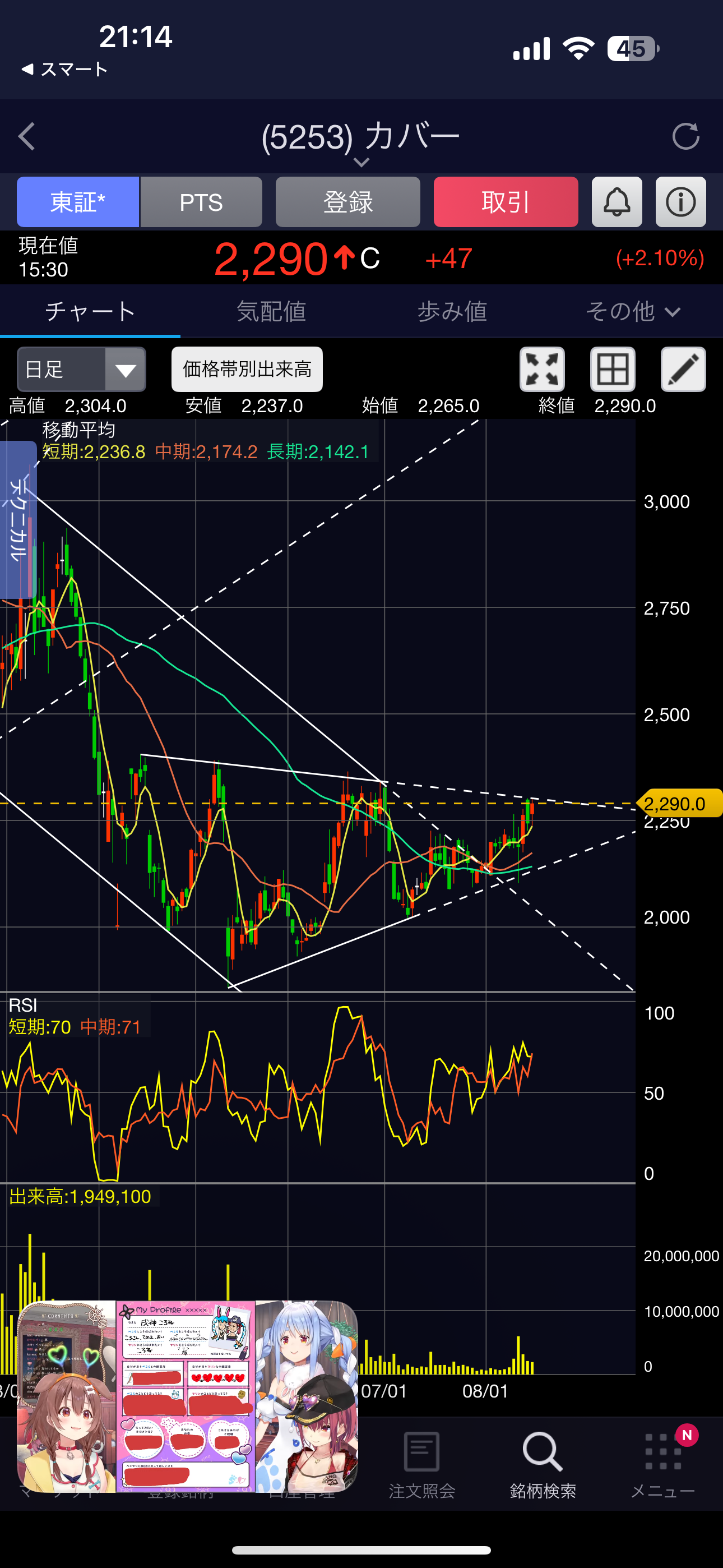Tap the 08/01 date label

point(485,1391)
